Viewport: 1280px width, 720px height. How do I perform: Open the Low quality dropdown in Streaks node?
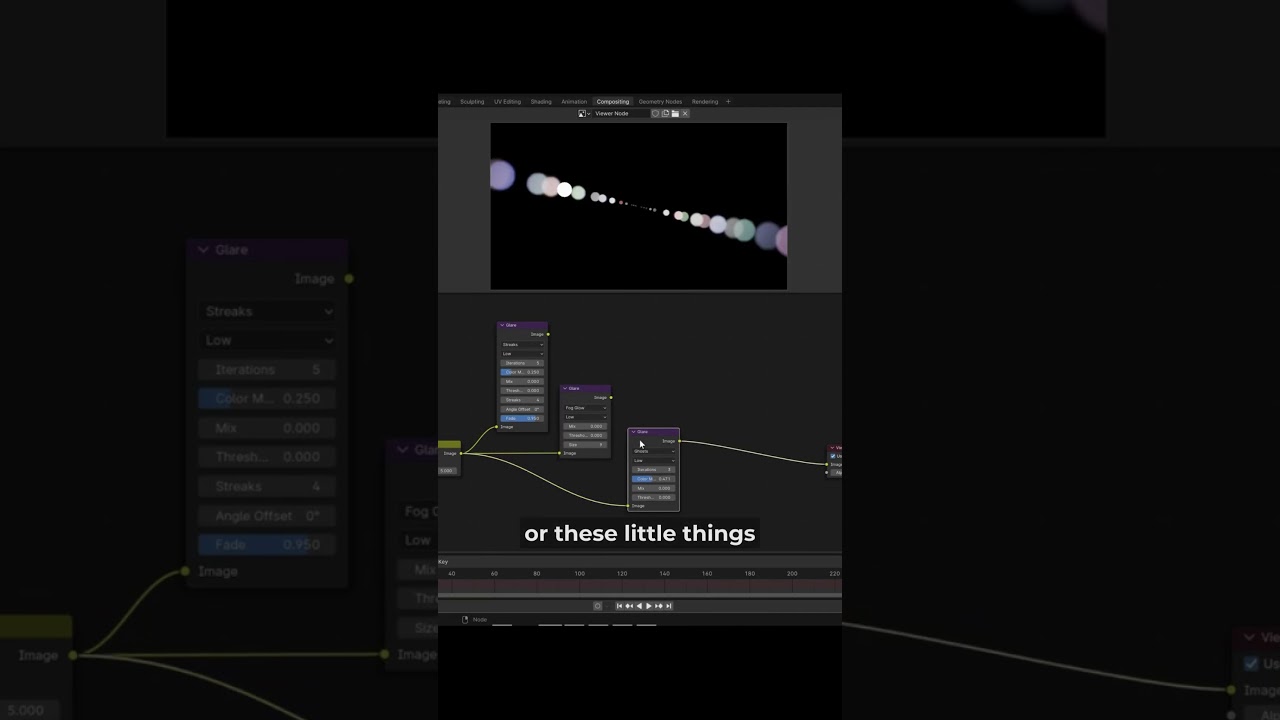tap(522, 354)
